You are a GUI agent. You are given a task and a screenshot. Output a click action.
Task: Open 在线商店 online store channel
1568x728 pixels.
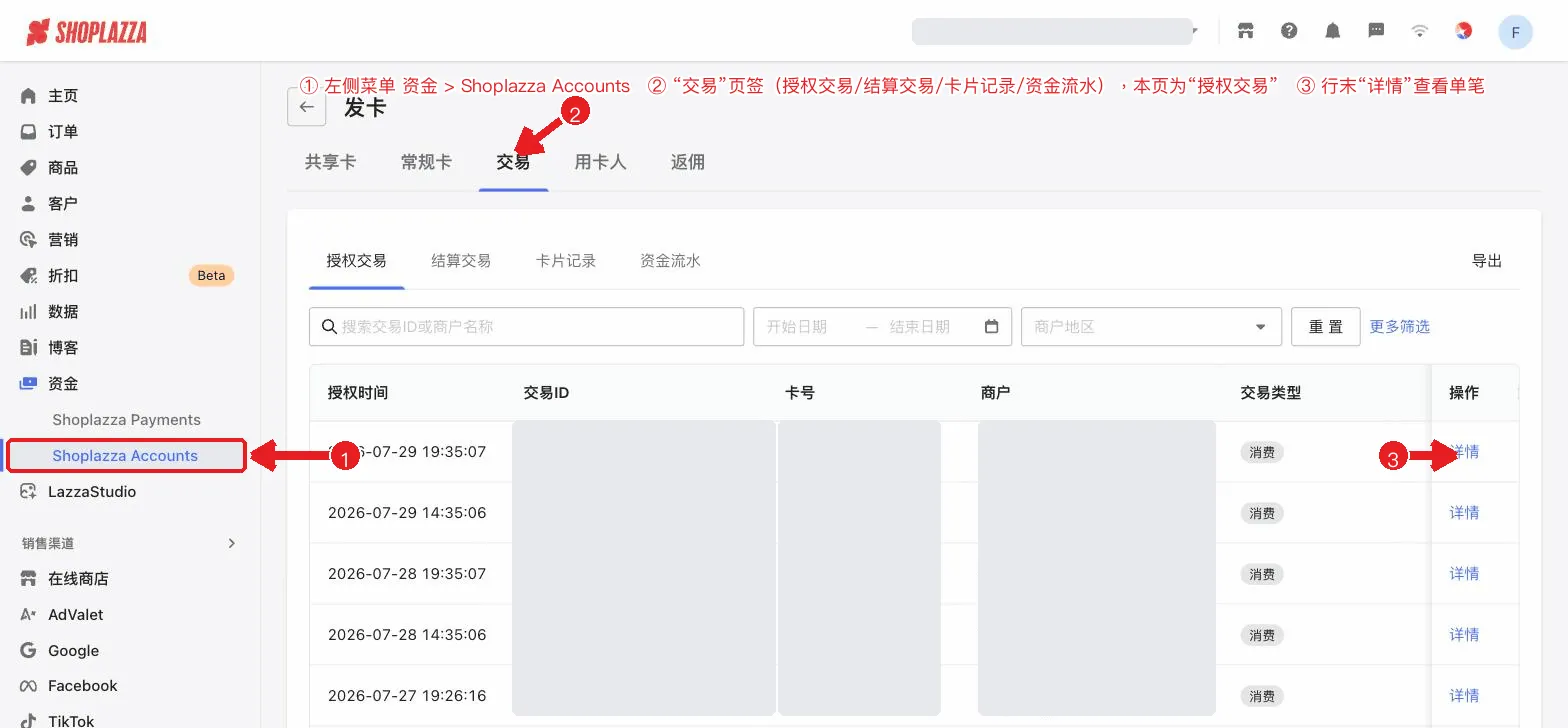pyautogui.click(x=78, y=579)
